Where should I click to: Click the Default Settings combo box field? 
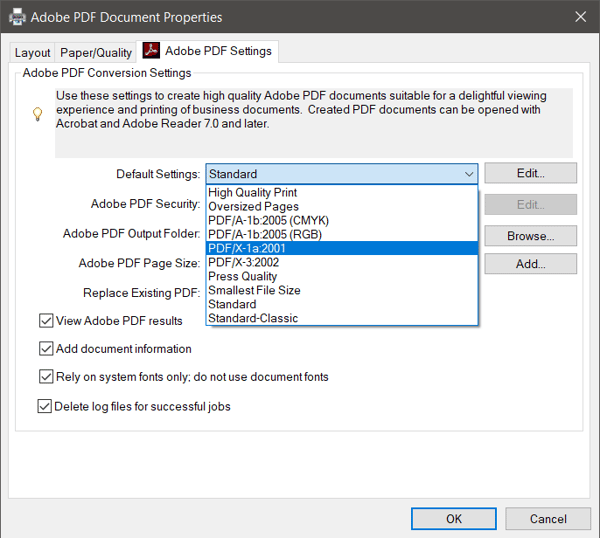pos(342,174)
